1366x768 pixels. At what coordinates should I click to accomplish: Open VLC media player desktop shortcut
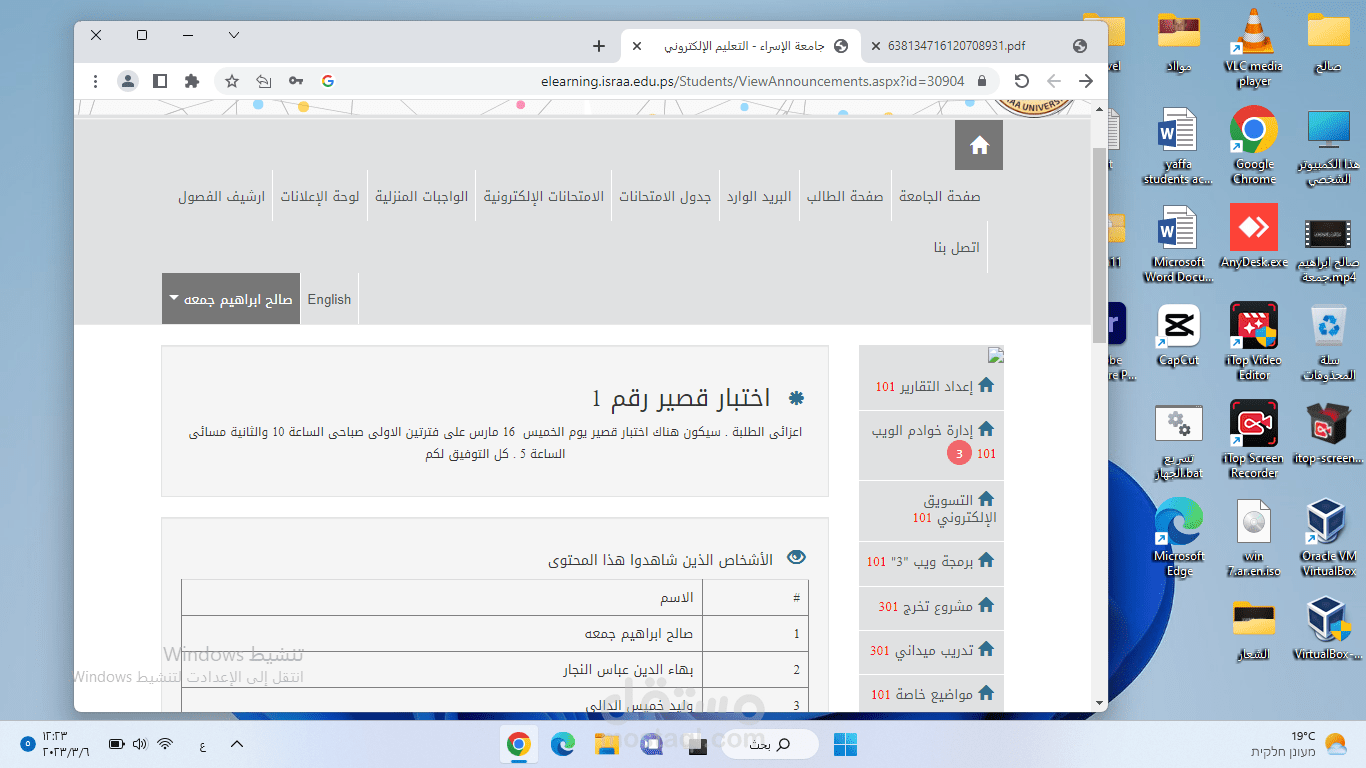pyautogui.click(x=1253, y=48)
